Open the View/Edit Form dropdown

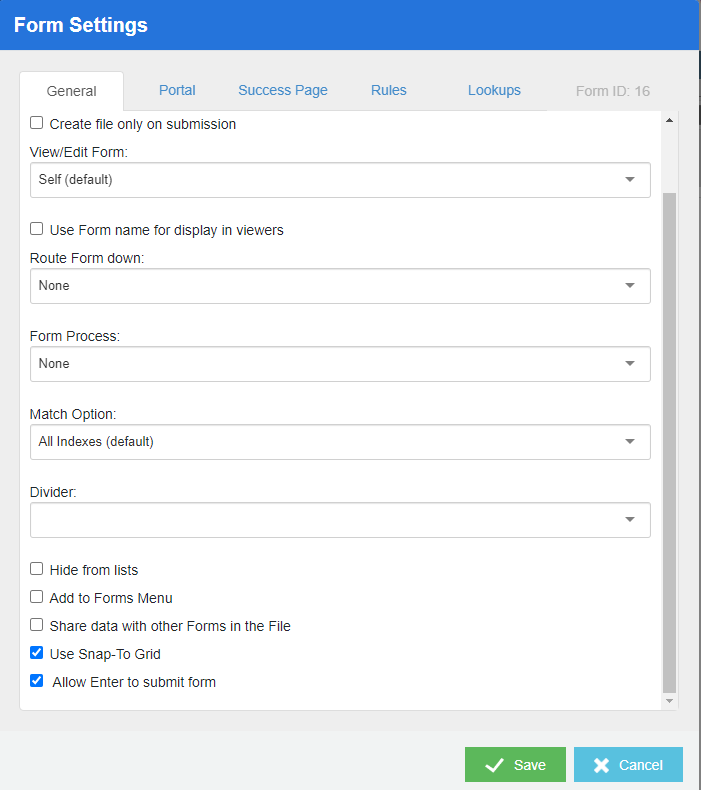[340, 180]
